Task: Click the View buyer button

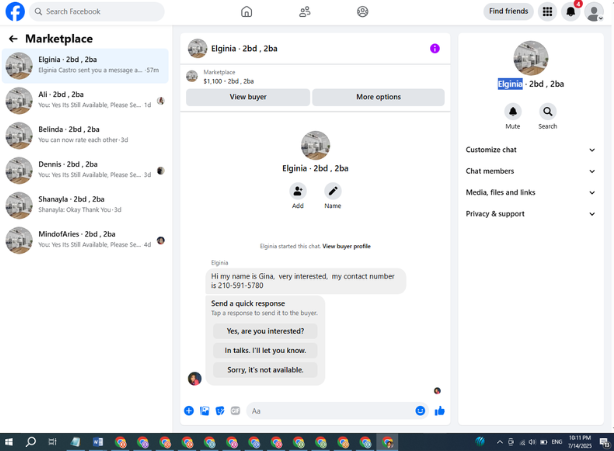Action: pyautogui.click(x=248, y=97)
